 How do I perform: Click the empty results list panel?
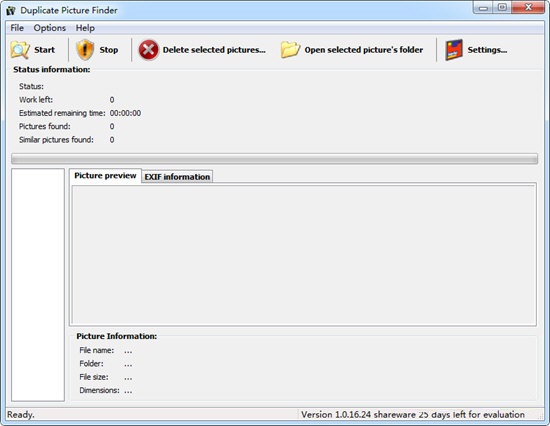38,285
